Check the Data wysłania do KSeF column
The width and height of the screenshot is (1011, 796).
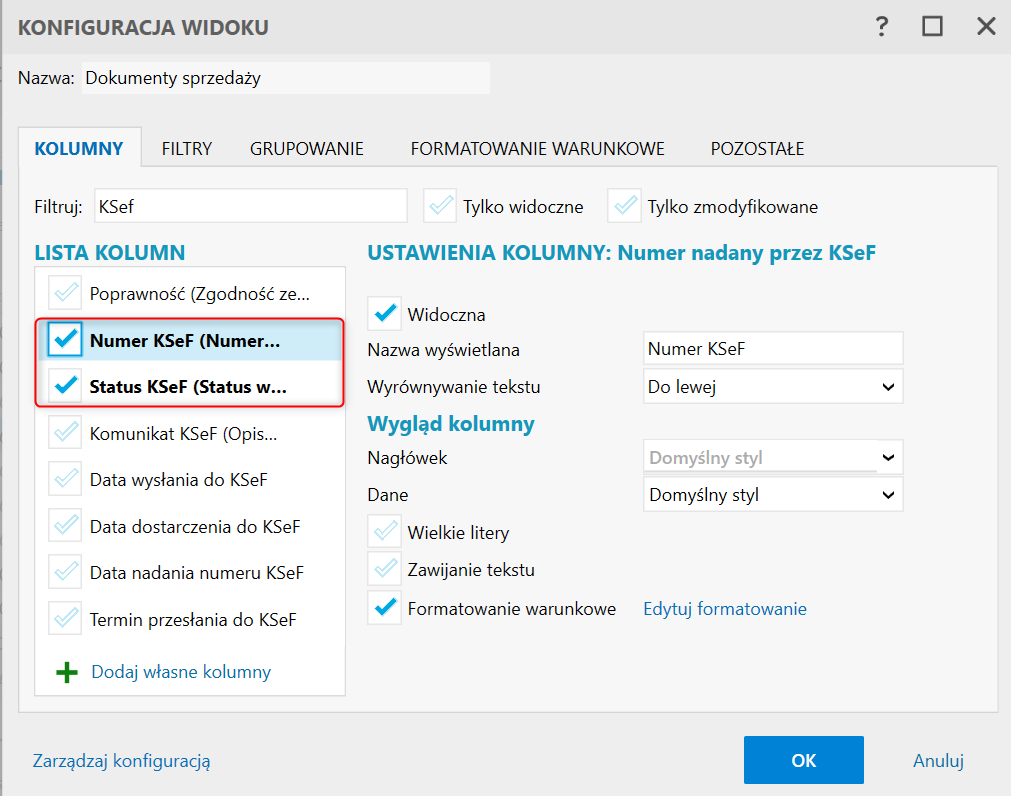click(x=65, y=480)
